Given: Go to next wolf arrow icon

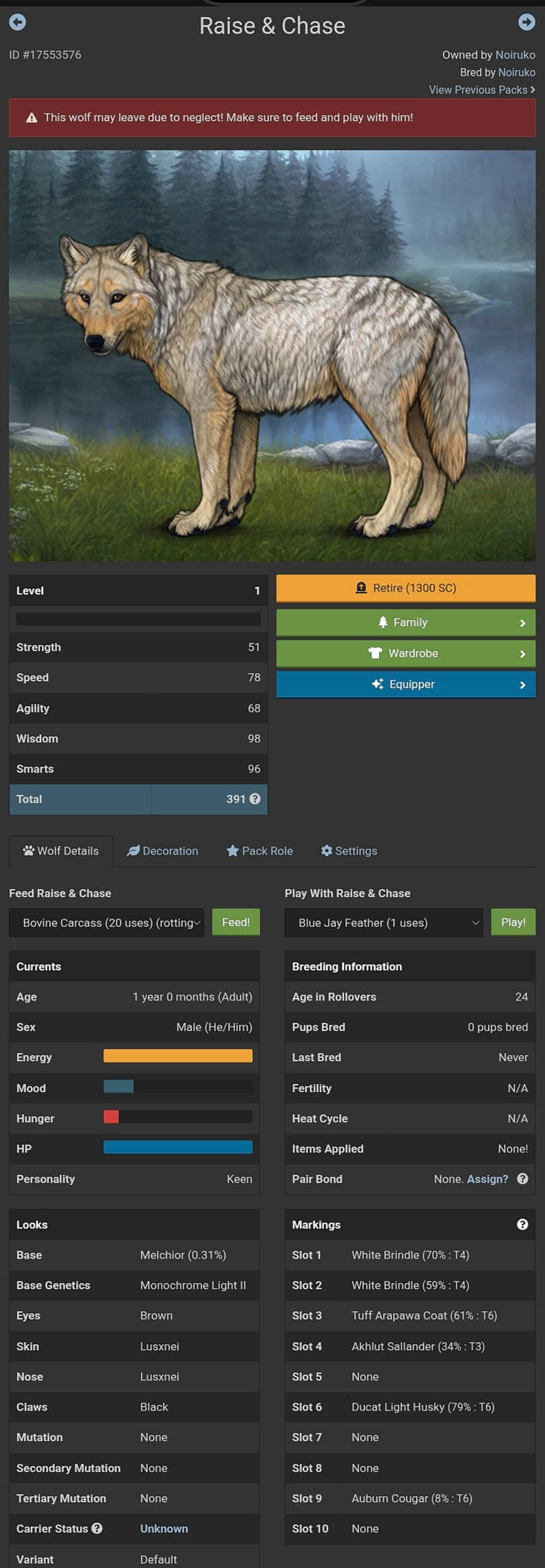Looking at the screenshot, I should tap(527, 22).
